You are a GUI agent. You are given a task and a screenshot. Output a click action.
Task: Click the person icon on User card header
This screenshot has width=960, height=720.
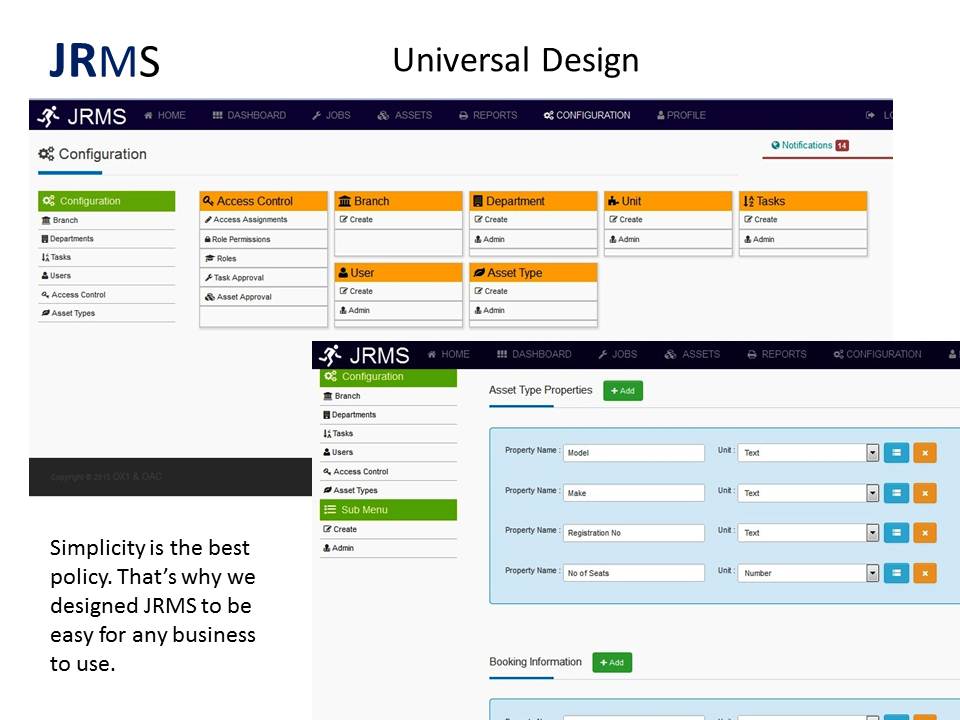pos(343,272)
